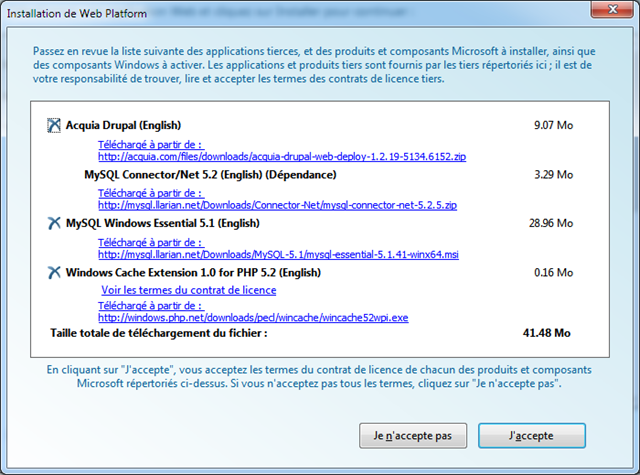Click the "J'accepte" button
This screenshot has width=640, height=475.
coord(532,435)
